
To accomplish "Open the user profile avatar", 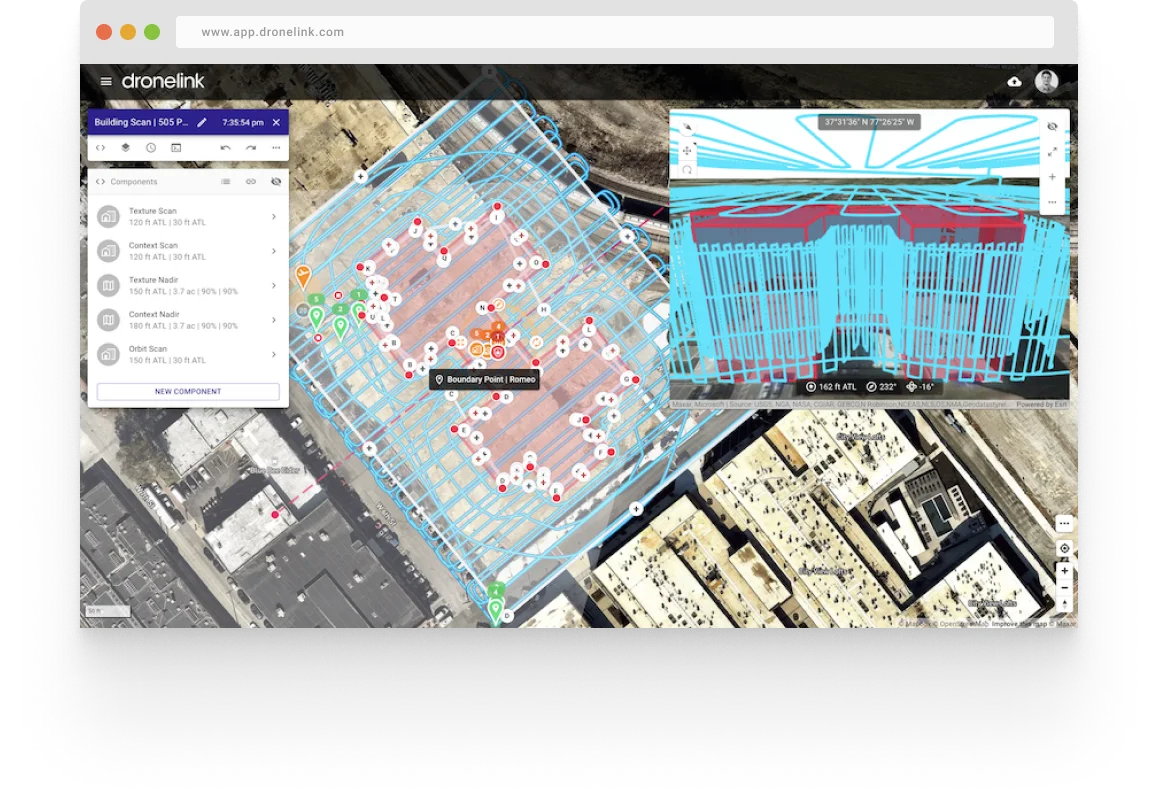I will [1046, 81].
